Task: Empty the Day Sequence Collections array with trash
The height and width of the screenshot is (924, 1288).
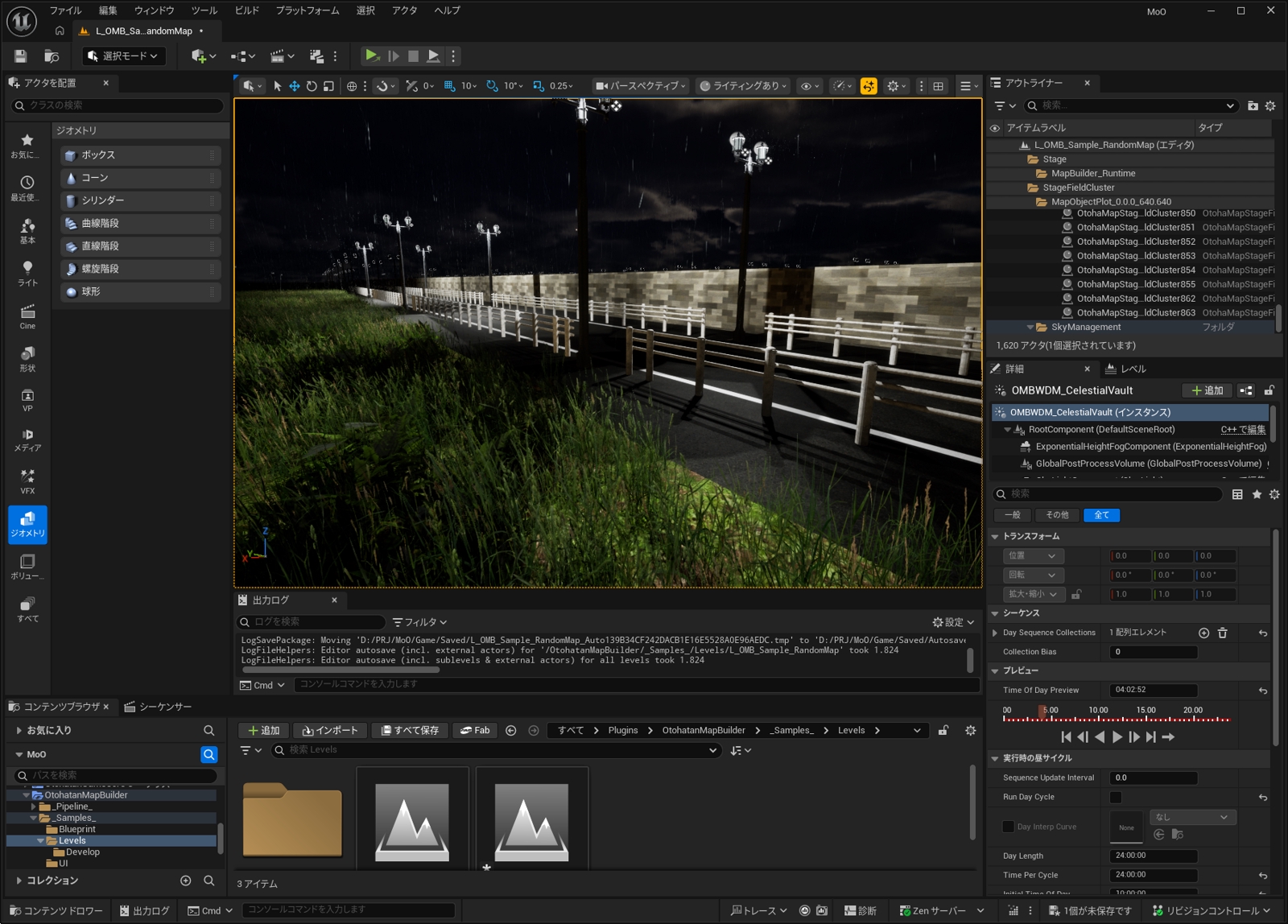Action: pyautogui.click(x=1222, y=633)
